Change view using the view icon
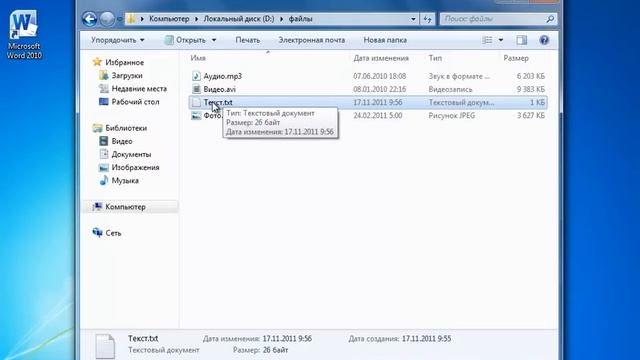Screen dimensions: 640x360 (x=487, y=40)
